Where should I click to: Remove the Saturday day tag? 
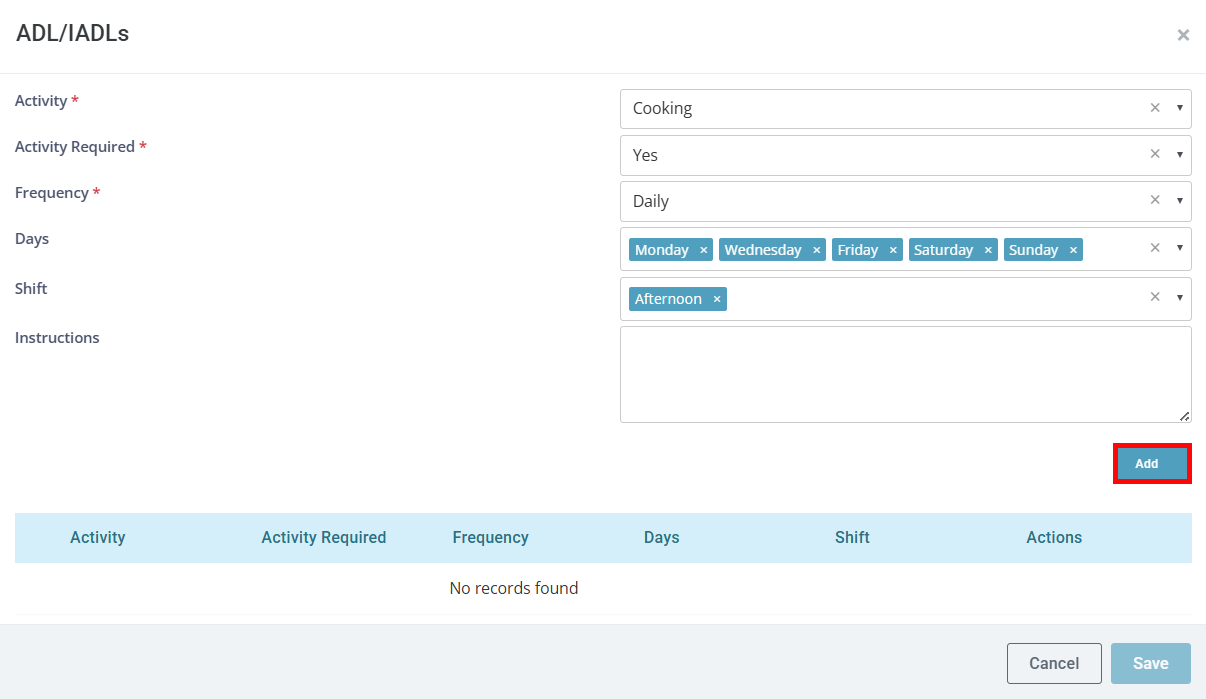click(x=988, y=250)
